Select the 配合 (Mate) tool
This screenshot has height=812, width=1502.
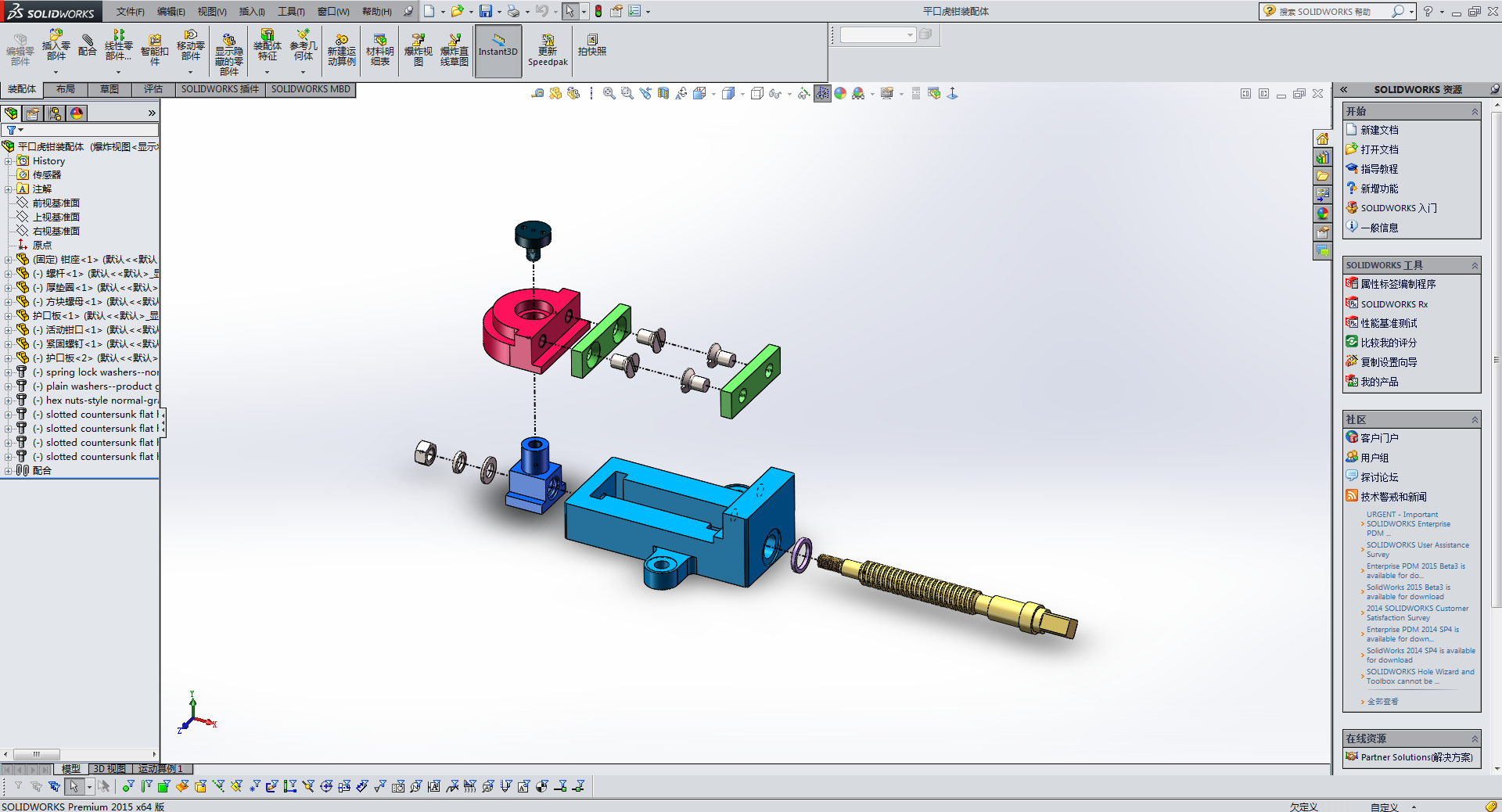tap(88, 45)
